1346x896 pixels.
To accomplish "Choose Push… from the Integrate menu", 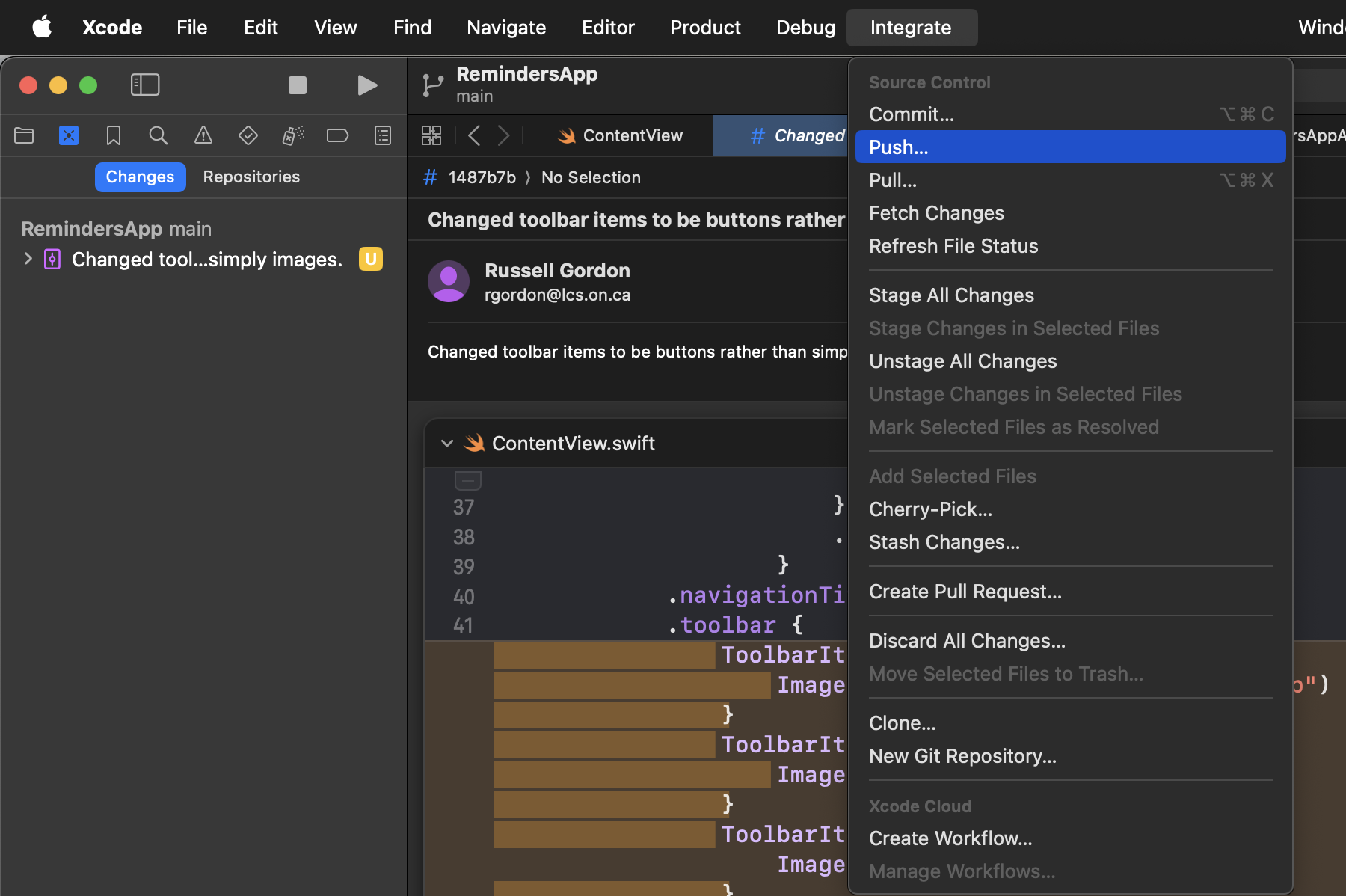I will click(x=898, y=147).
